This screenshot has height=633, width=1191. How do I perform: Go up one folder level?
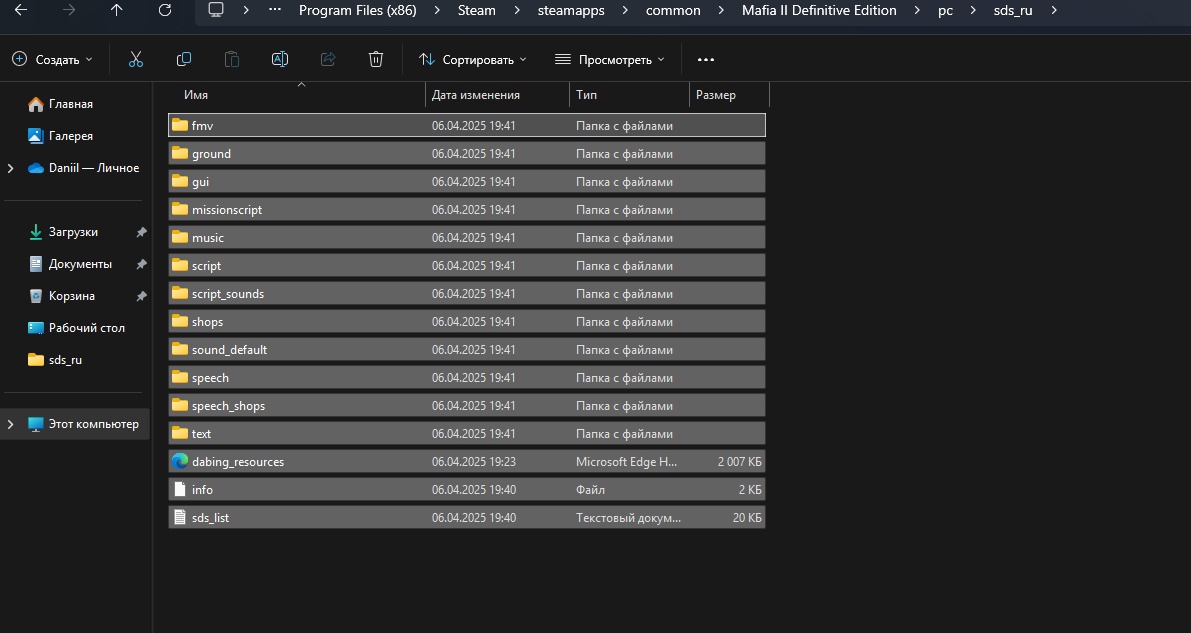click(116, 10)
